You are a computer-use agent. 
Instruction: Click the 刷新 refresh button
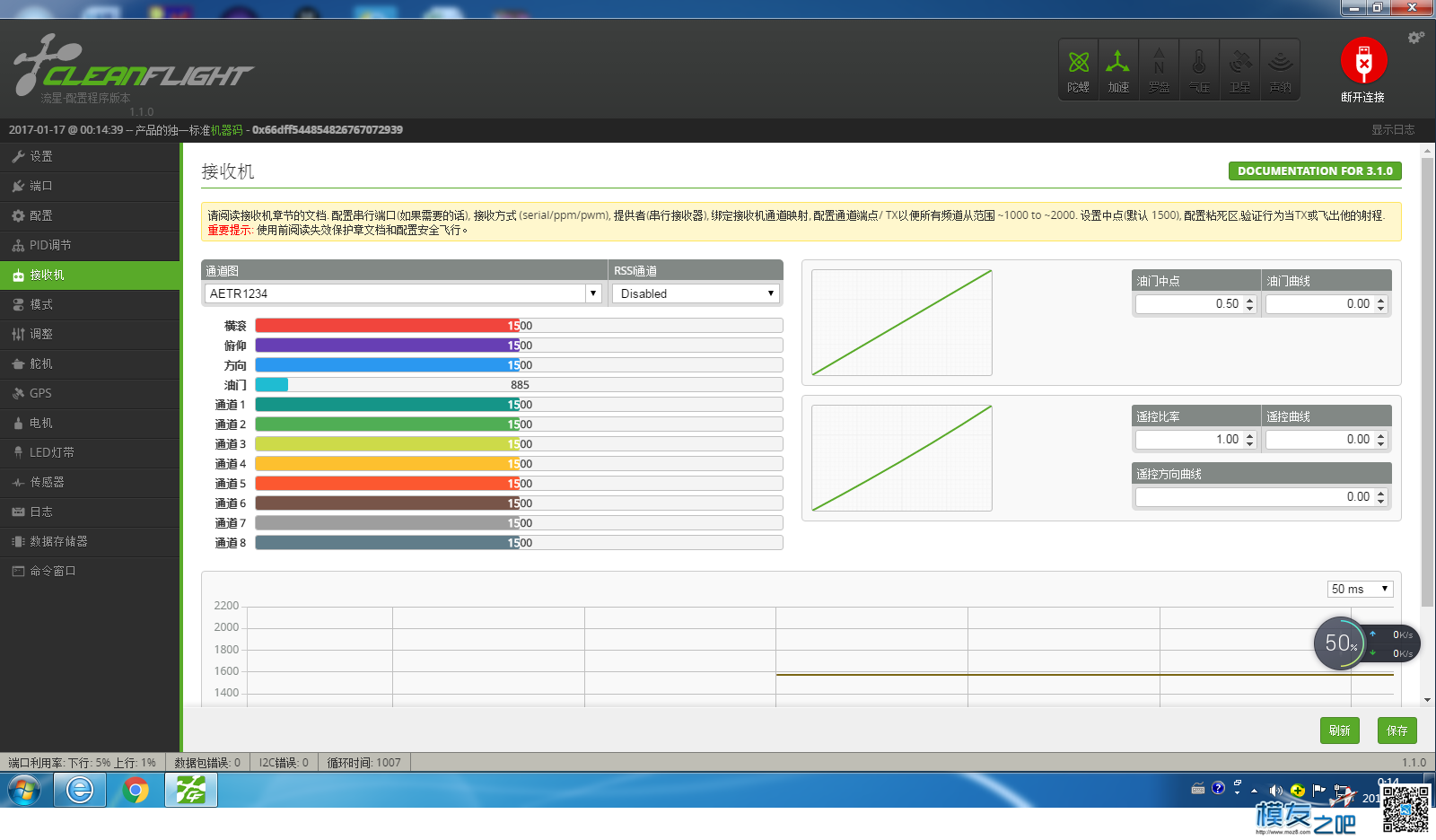coord(1340,731)
